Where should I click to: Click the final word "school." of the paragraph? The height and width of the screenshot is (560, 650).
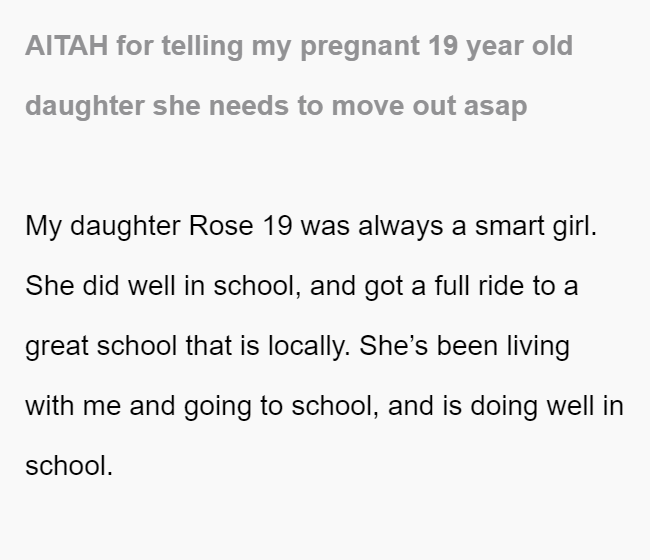(x=69, y=466)
